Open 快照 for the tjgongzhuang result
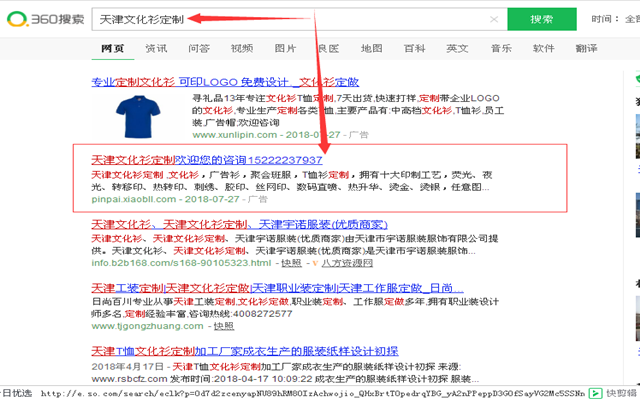Image resolution: width=640 pixels, height=400 pixels. (x=224, y=326)
